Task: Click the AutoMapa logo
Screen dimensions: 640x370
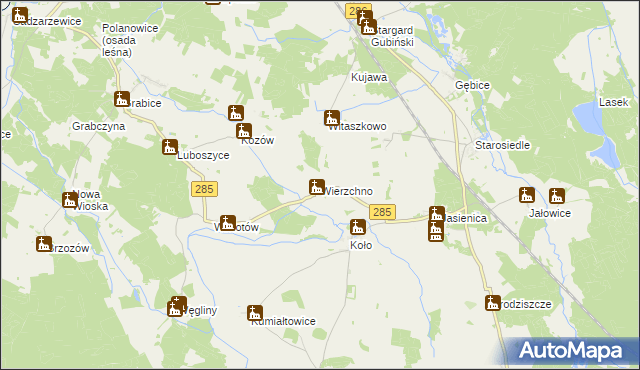Action: point(571,350)
